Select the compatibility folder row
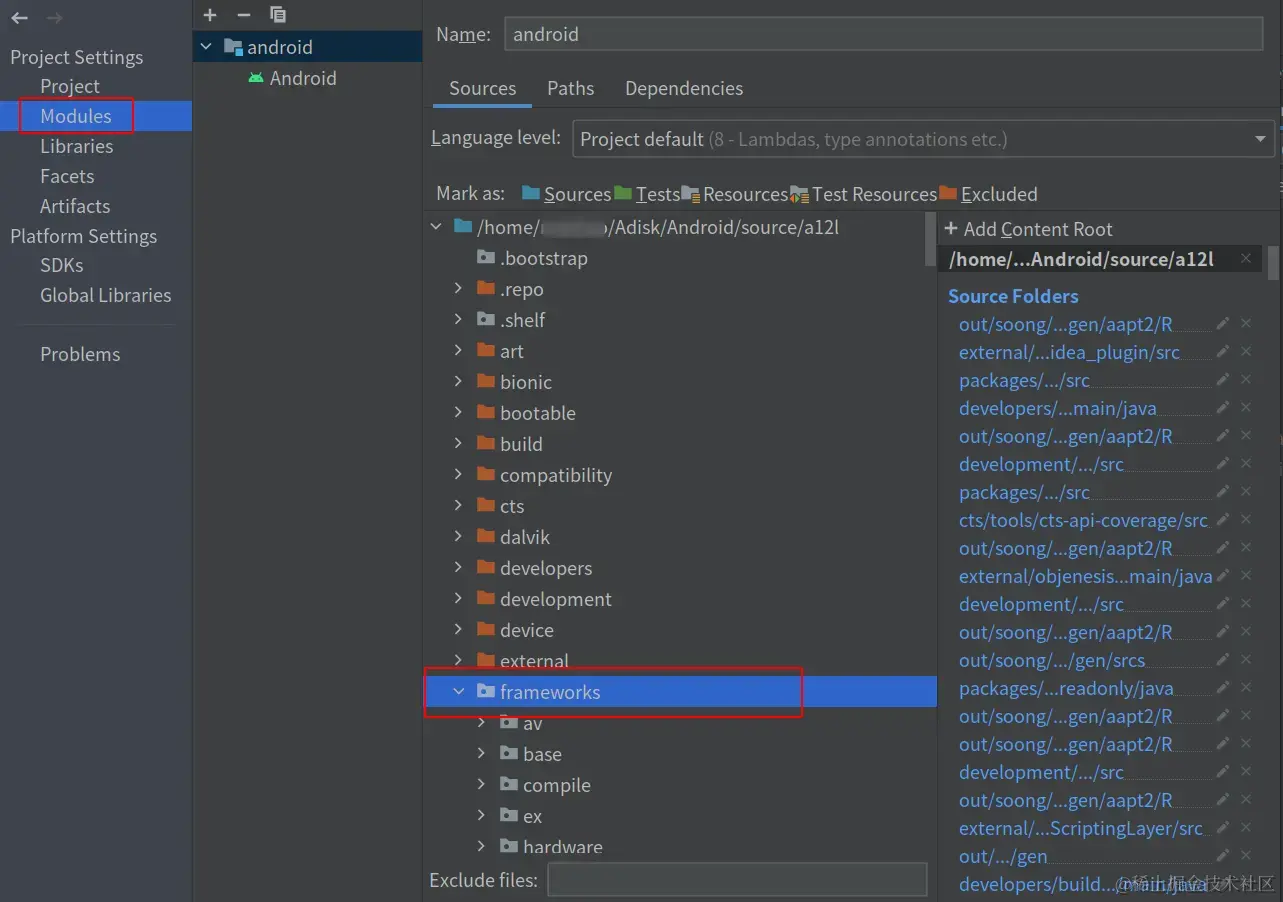This screenshot has height=902, width=1283. point(680,475)
